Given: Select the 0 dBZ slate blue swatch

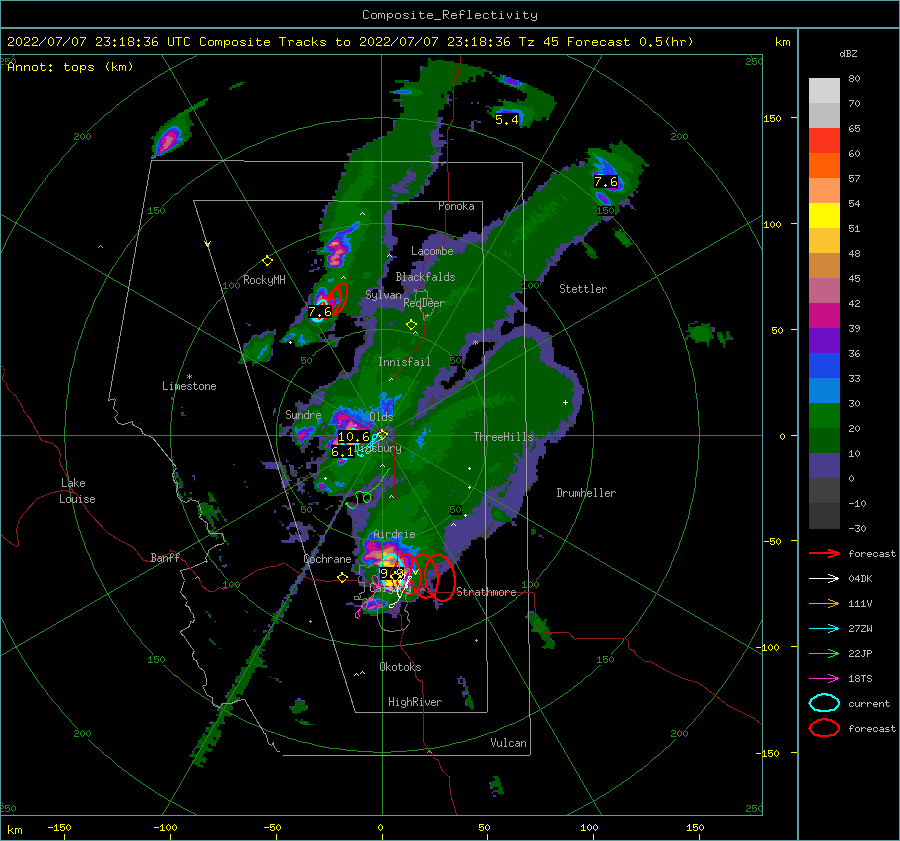Looking at the screenshot, I should 824,466.
